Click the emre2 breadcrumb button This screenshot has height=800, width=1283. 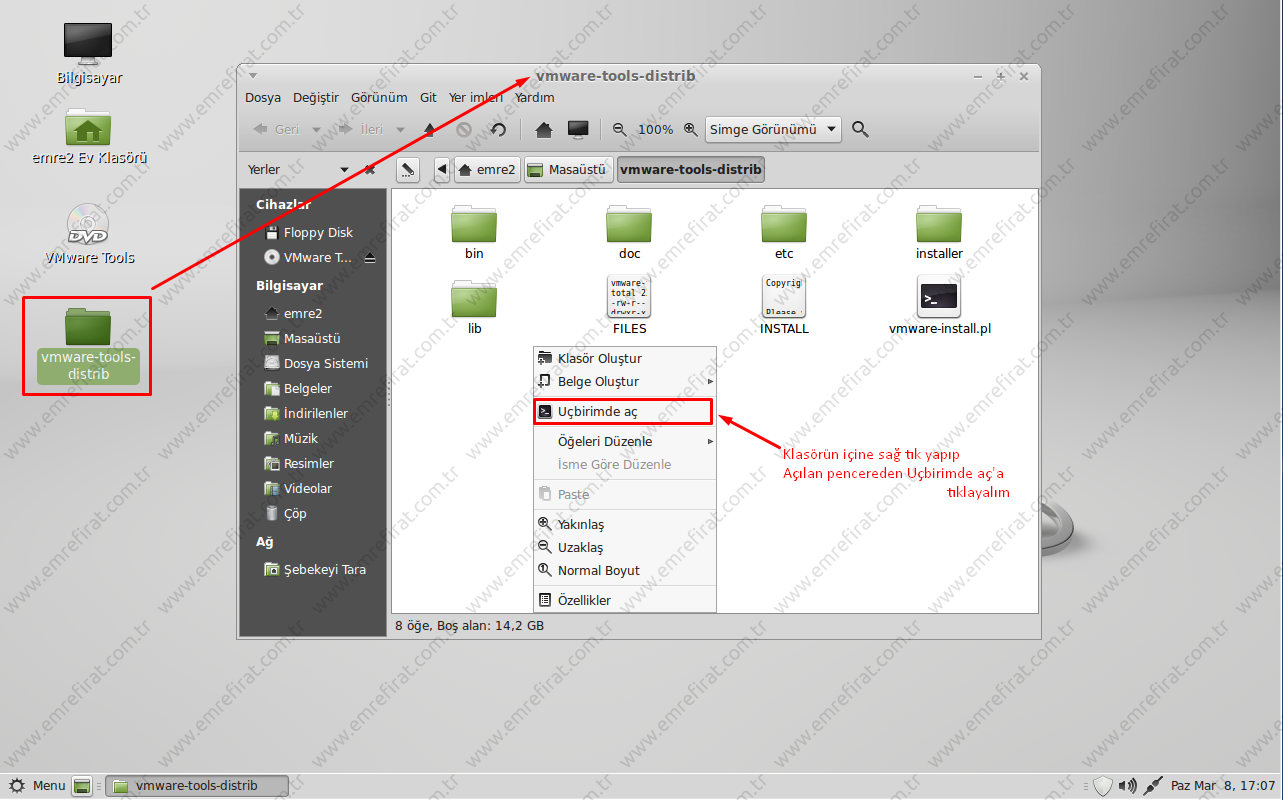(487, 170)
